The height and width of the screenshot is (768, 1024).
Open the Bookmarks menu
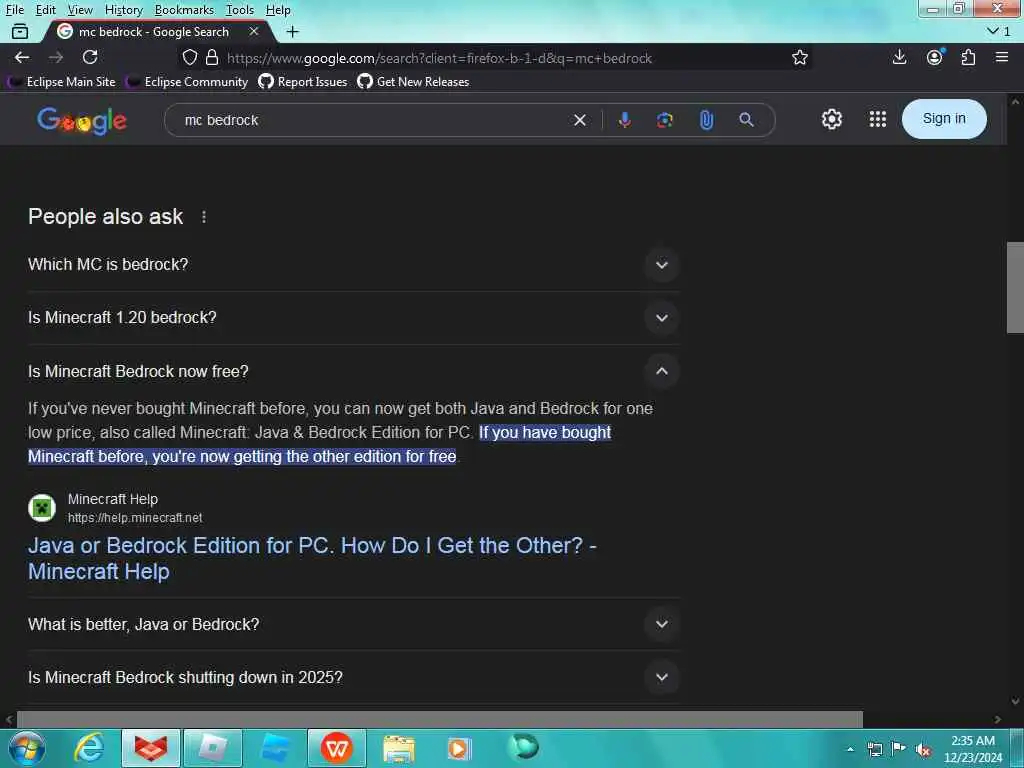click(184, 10)
